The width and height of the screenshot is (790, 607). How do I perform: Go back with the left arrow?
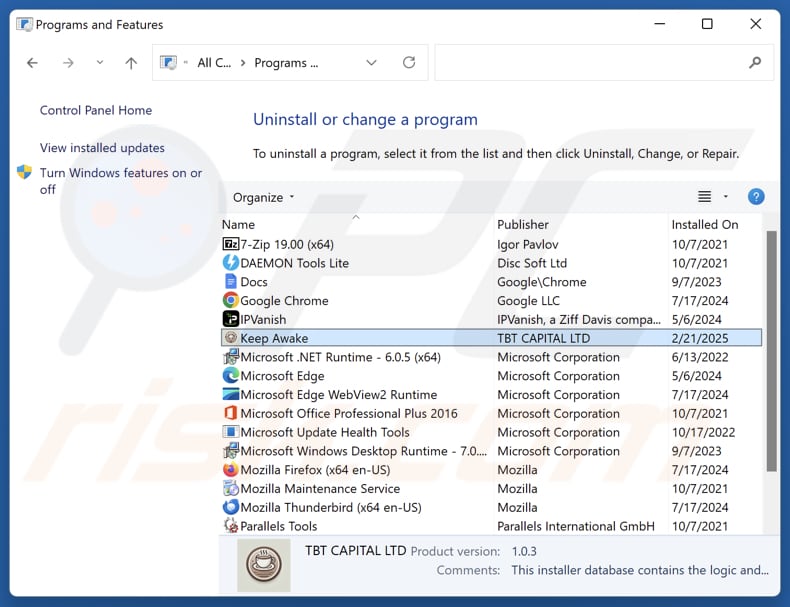32,63
